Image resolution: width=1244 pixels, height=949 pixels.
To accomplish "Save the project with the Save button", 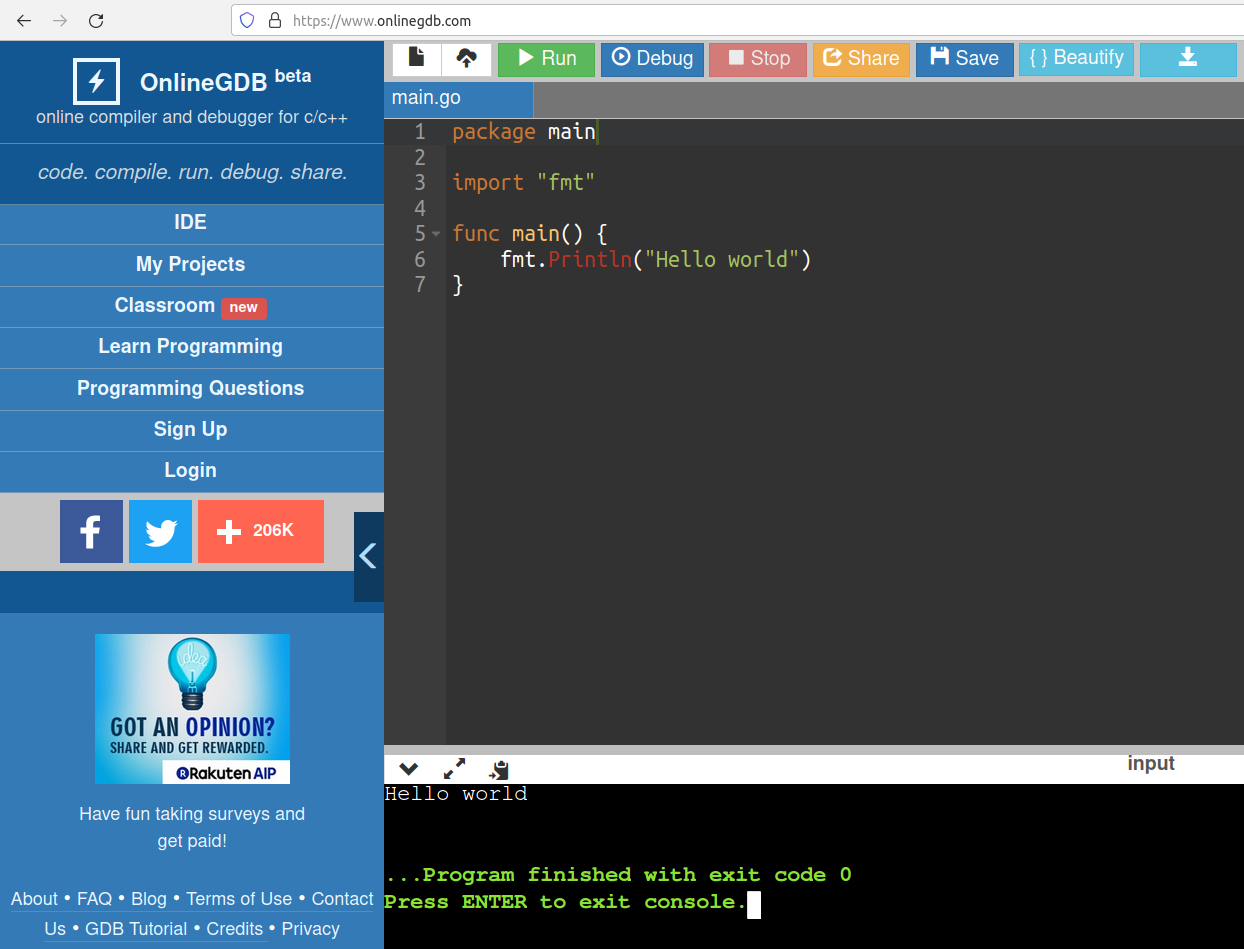I will click(x=965, y=59).
